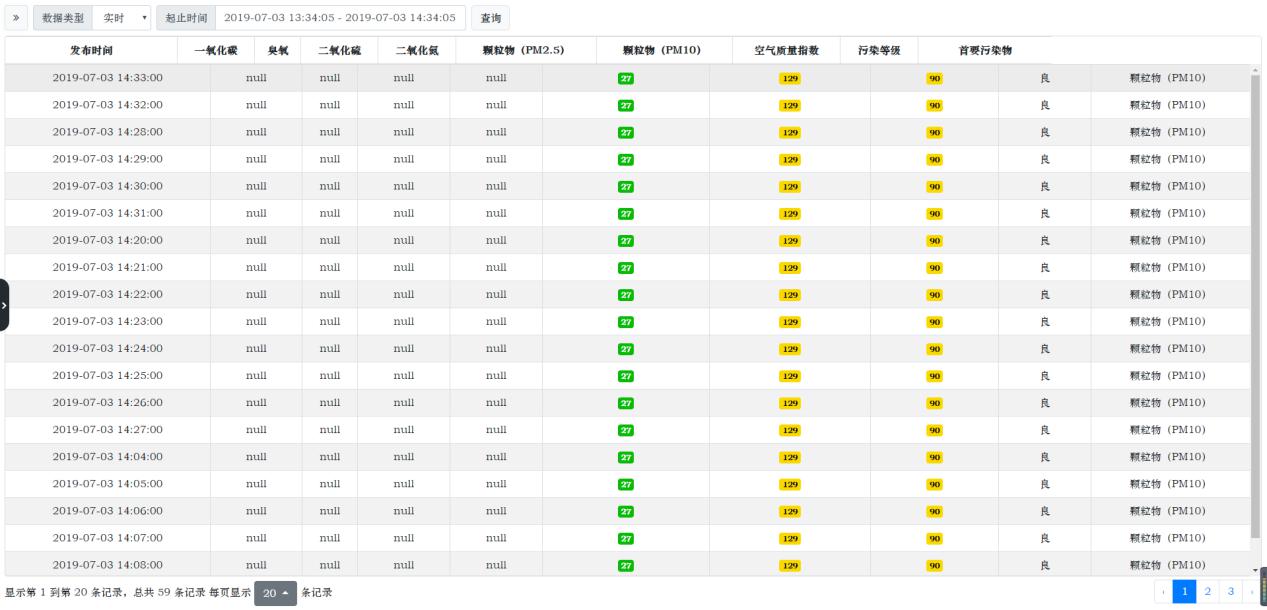Open the 20 records-per-page dropdown
The height and width of the screenshot is (610, 1267).
pyautogui.click(x=275, y=593)
